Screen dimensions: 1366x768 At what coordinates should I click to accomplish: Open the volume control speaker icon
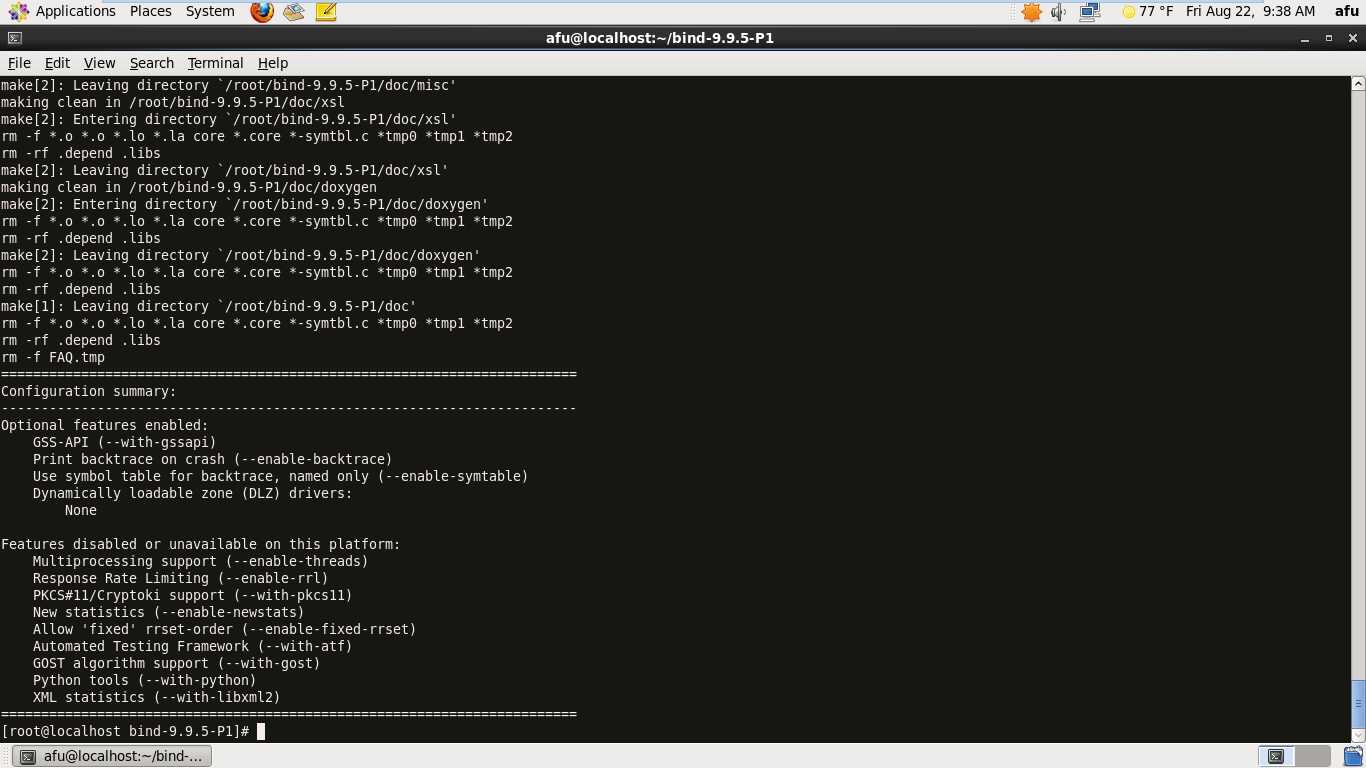point(1059,12)
